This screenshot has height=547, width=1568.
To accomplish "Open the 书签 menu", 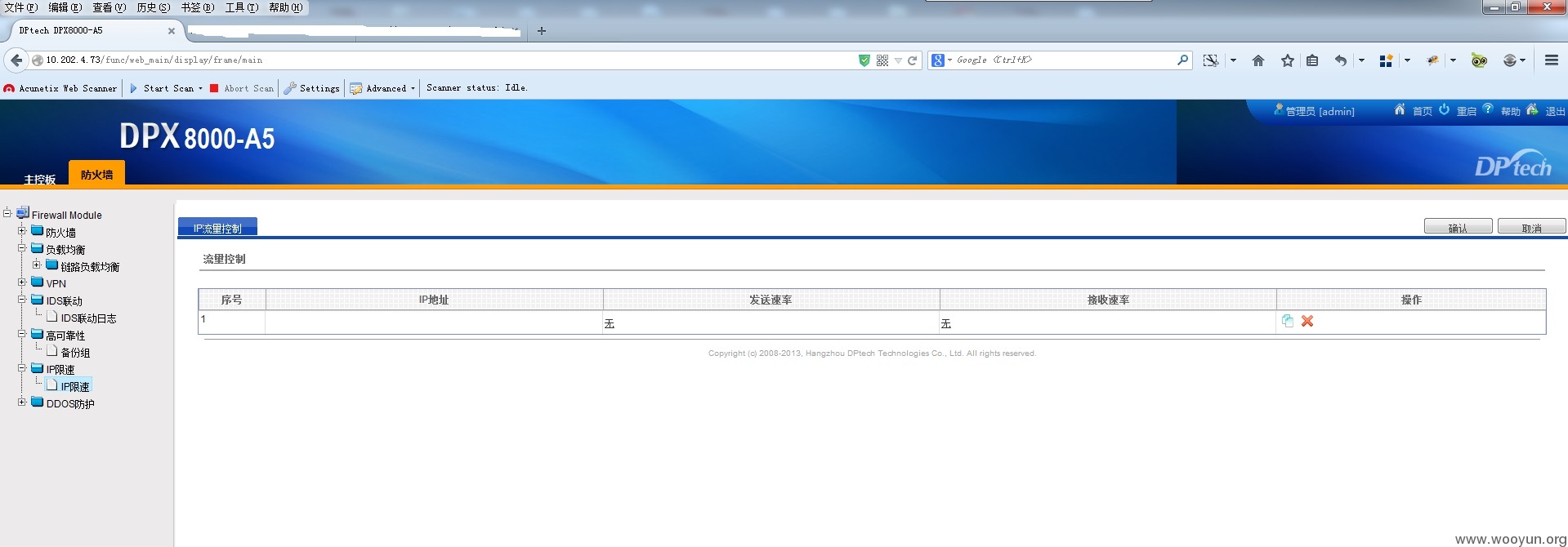I will (198, 7).
